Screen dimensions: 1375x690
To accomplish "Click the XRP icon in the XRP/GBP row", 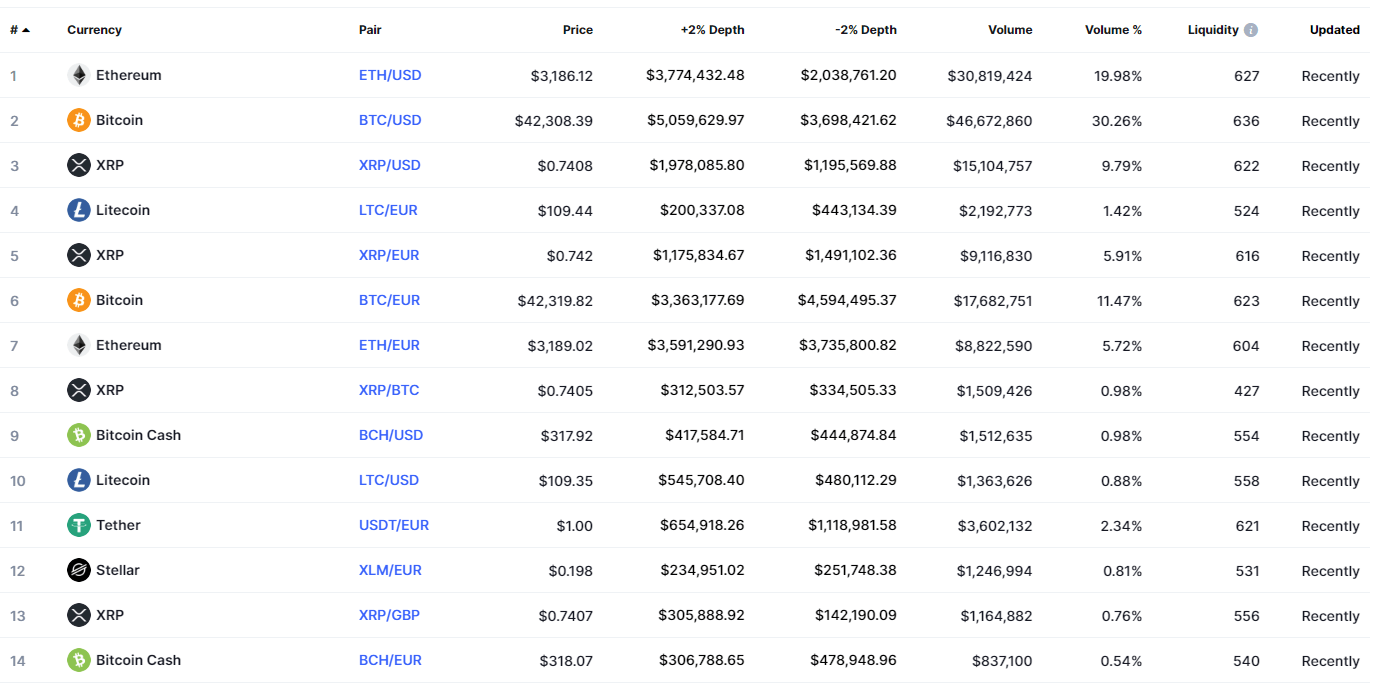I will pyautogui.click(x=78, y=615).
